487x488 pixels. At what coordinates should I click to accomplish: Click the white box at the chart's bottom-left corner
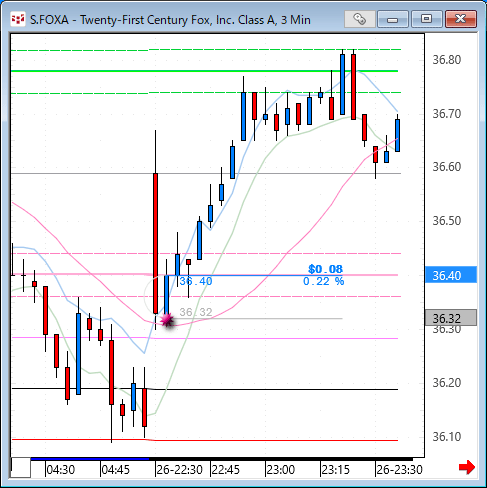(x=20, y=468)
